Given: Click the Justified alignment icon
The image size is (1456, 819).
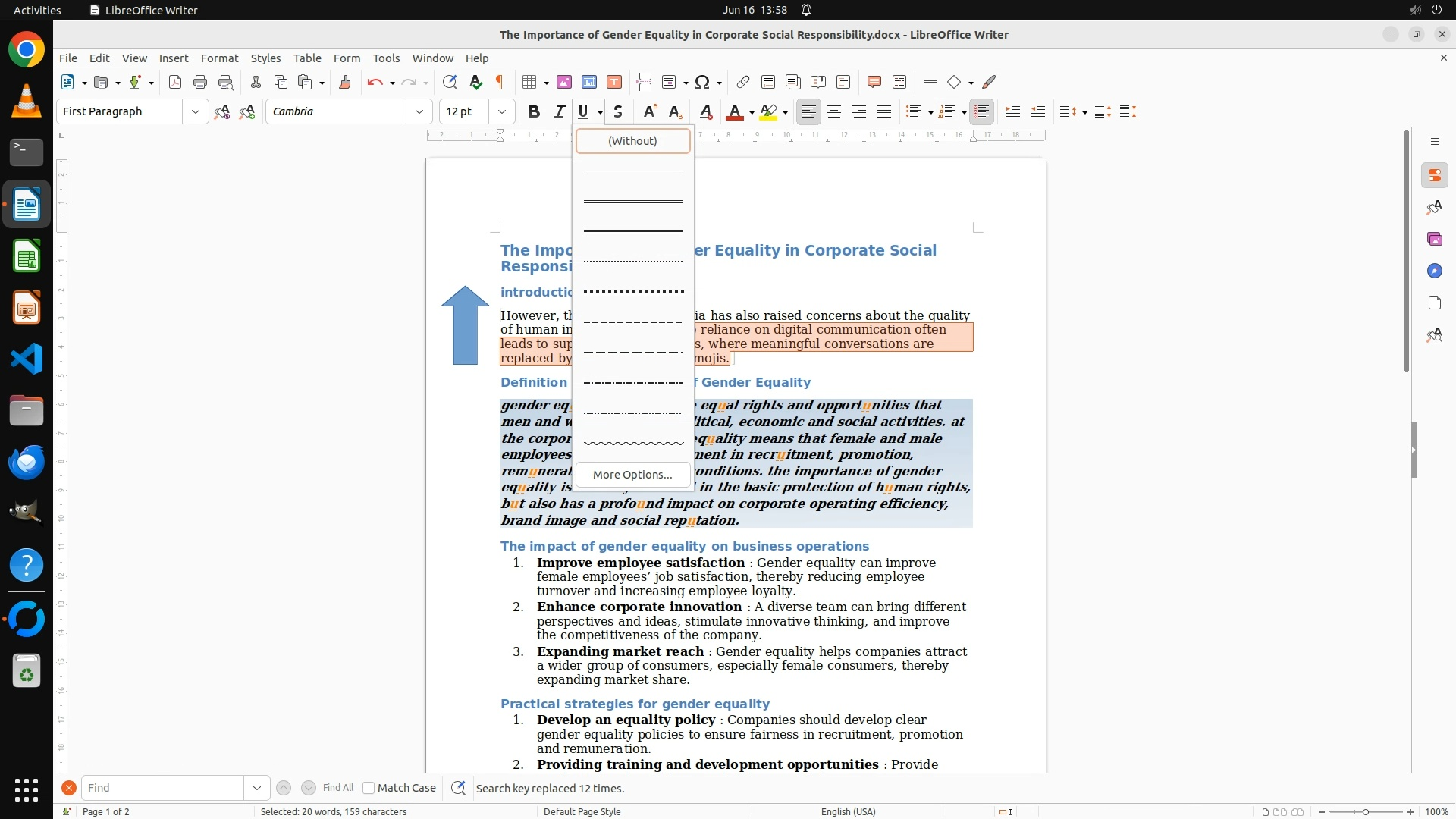Looking at the screenshot, I should pos(884,111).
